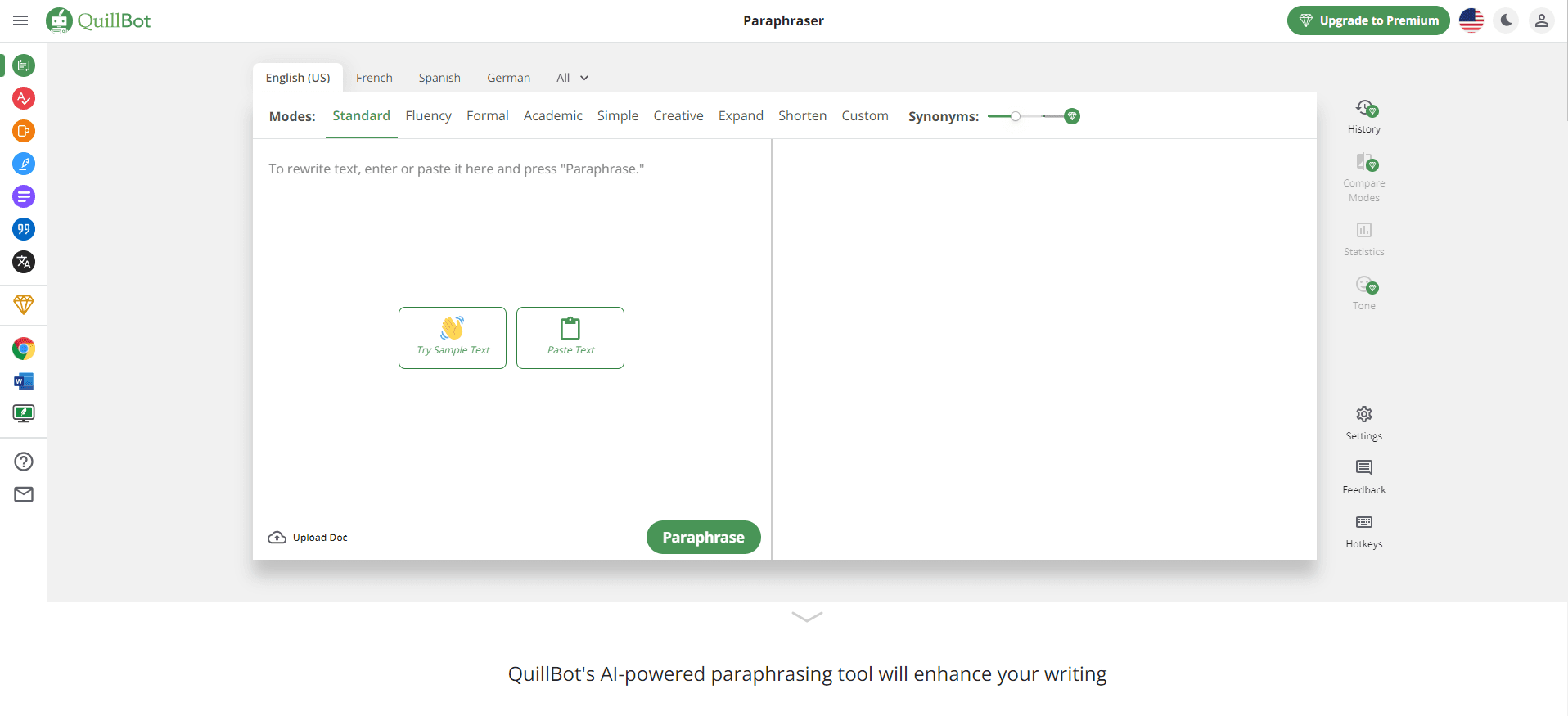This screenshot has width=1568, height=716.
Task: Toggle dark mode with the moon icon
Action: (x=1506, y=20)
